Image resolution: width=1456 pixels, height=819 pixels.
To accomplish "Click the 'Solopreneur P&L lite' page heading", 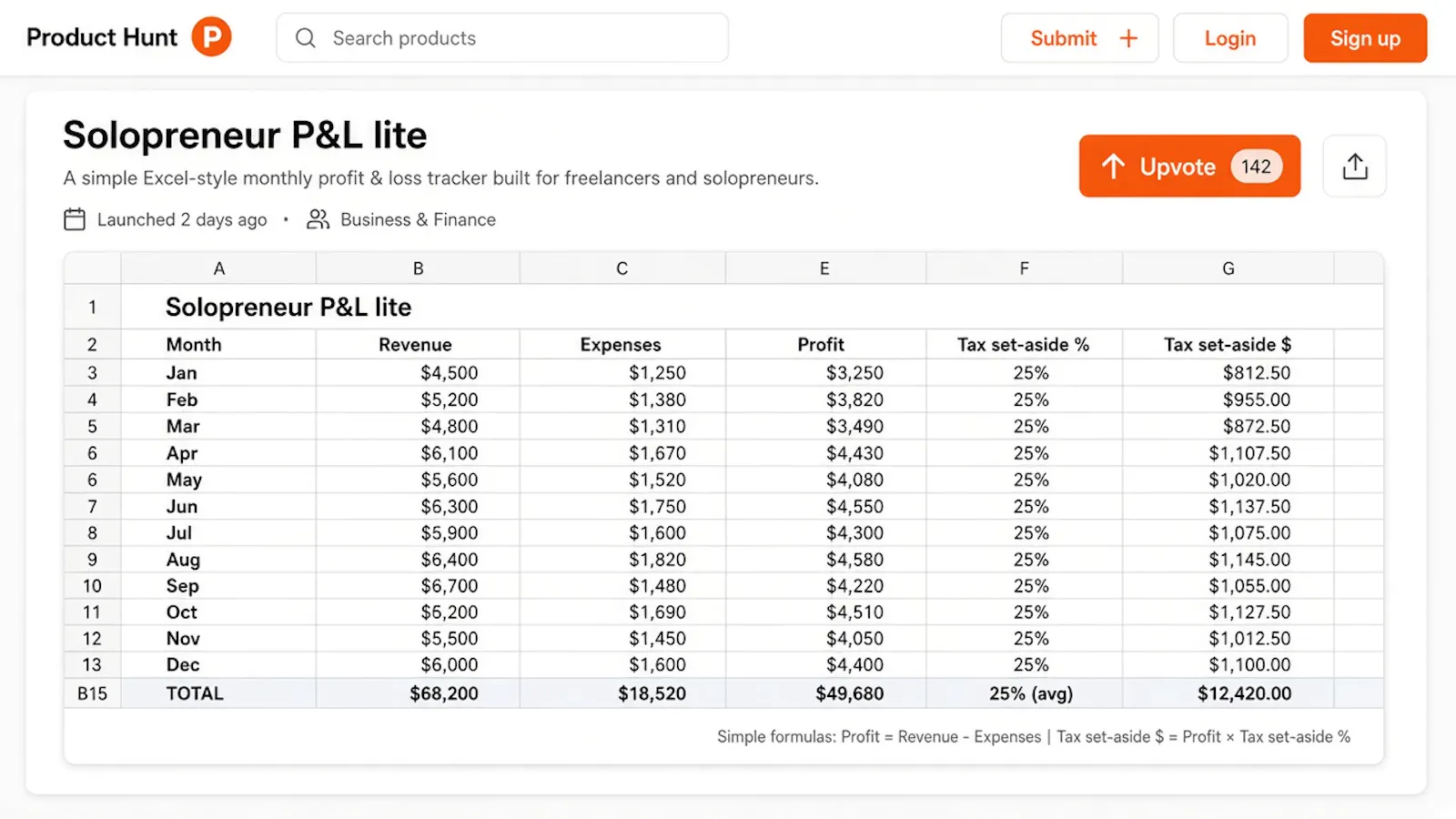I will tap(245, 136).
